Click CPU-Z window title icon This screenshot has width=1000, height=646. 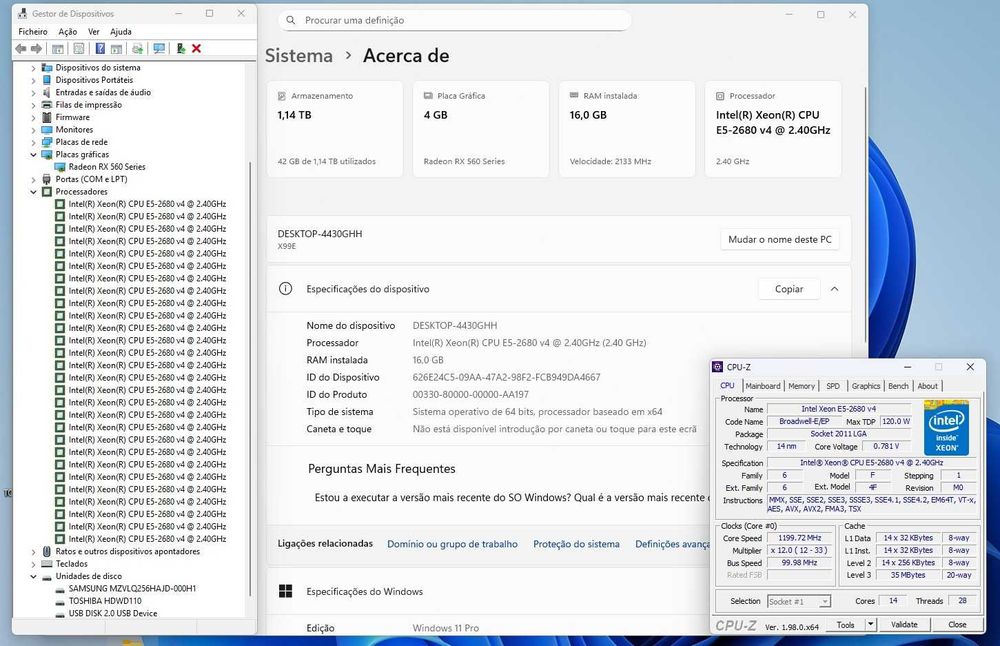click(717, 367)
